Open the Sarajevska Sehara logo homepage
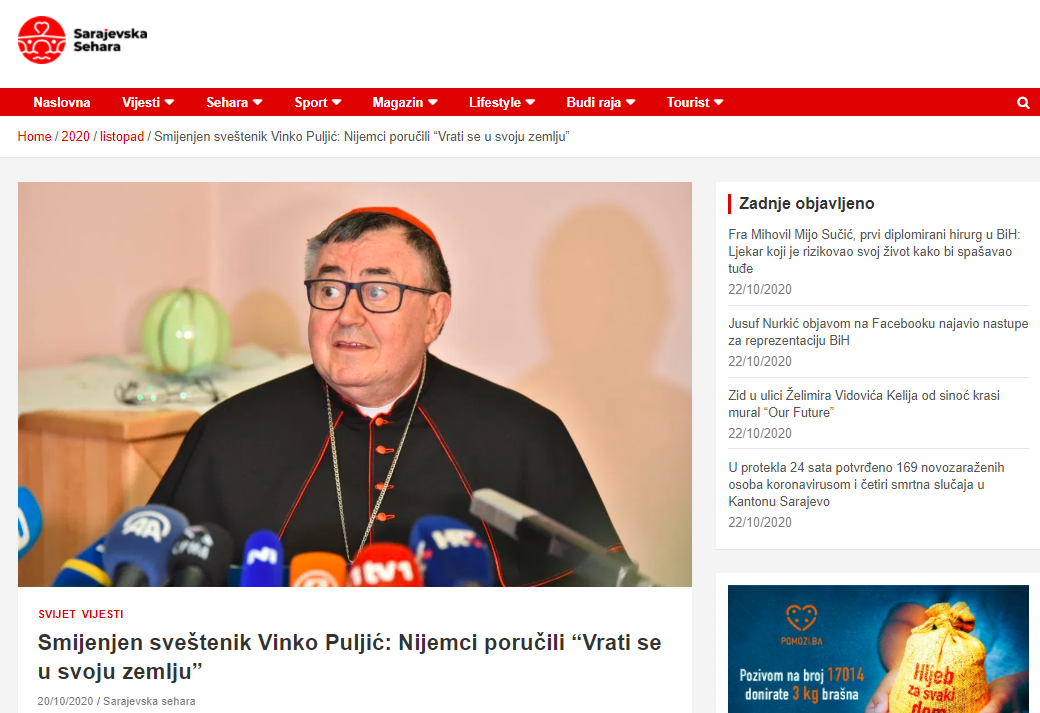The image size is (1040, 713). tap(83, 40)
